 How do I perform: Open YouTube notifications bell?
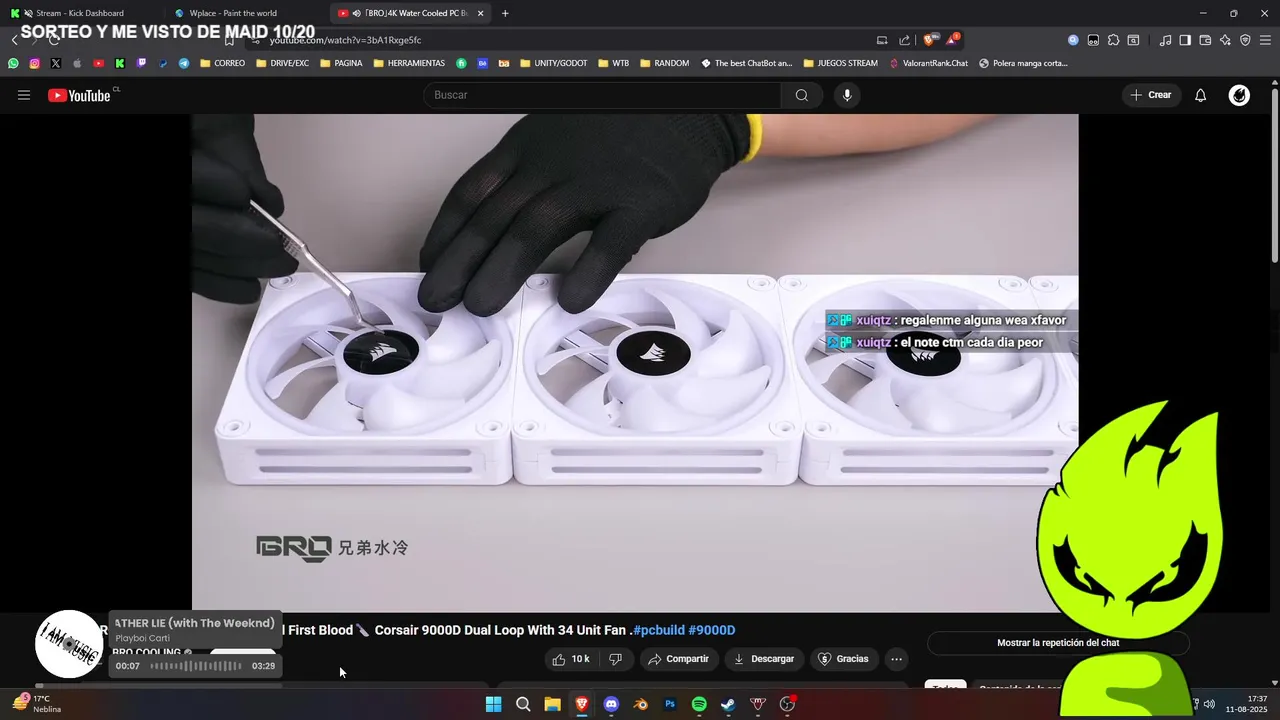[1201, 95]
